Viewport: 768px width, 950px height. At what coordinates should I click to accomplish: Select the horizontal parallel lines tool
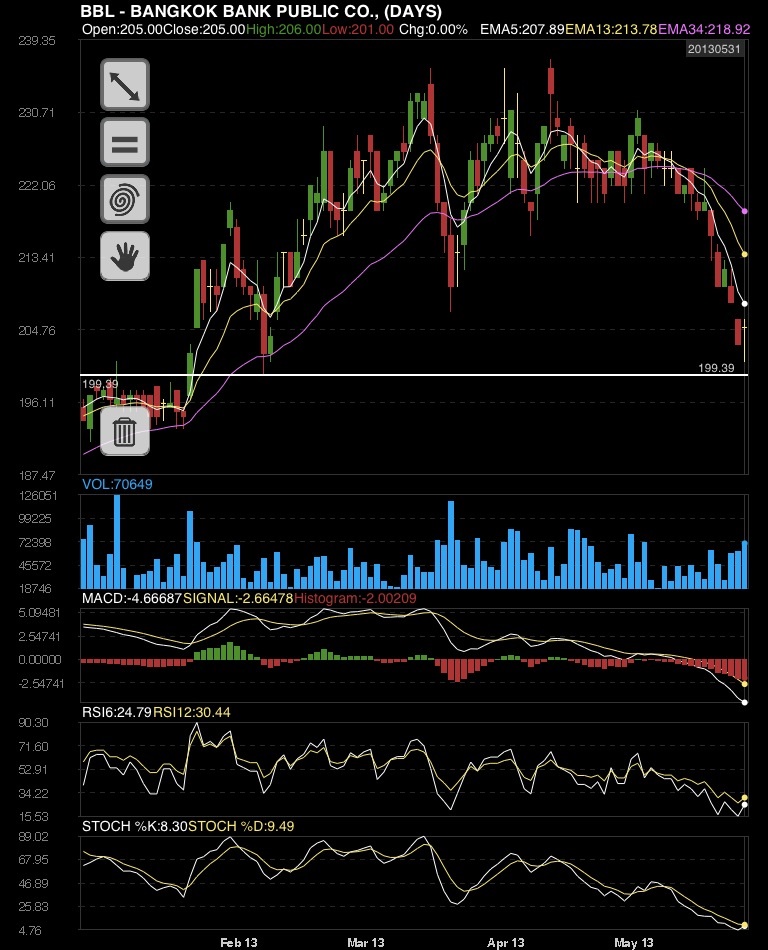tap(125, 142)
